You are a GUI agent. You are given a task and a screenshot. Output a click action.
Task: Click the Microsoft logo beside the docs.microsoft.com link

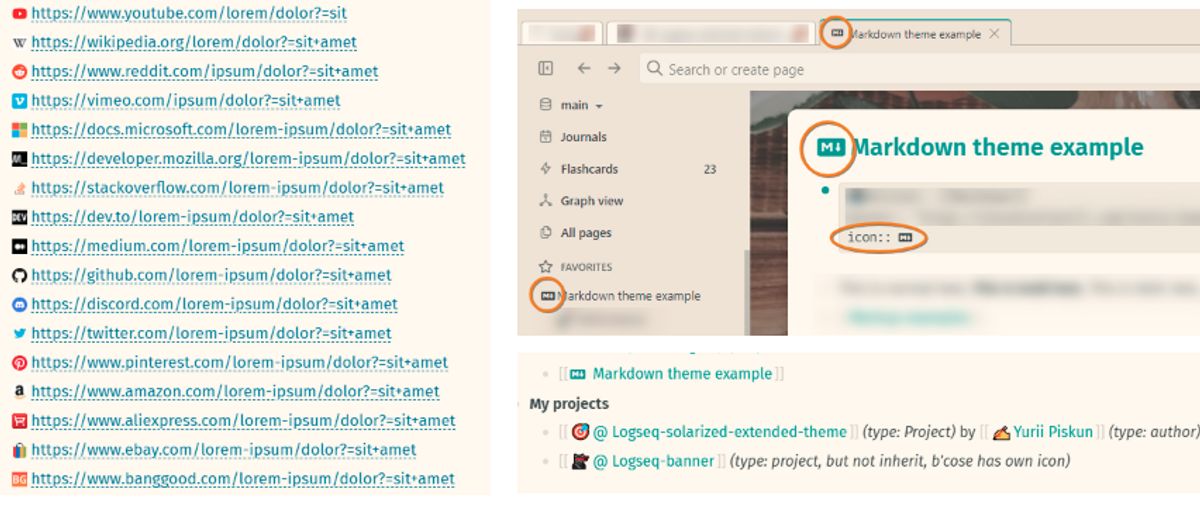click(19, 130)
